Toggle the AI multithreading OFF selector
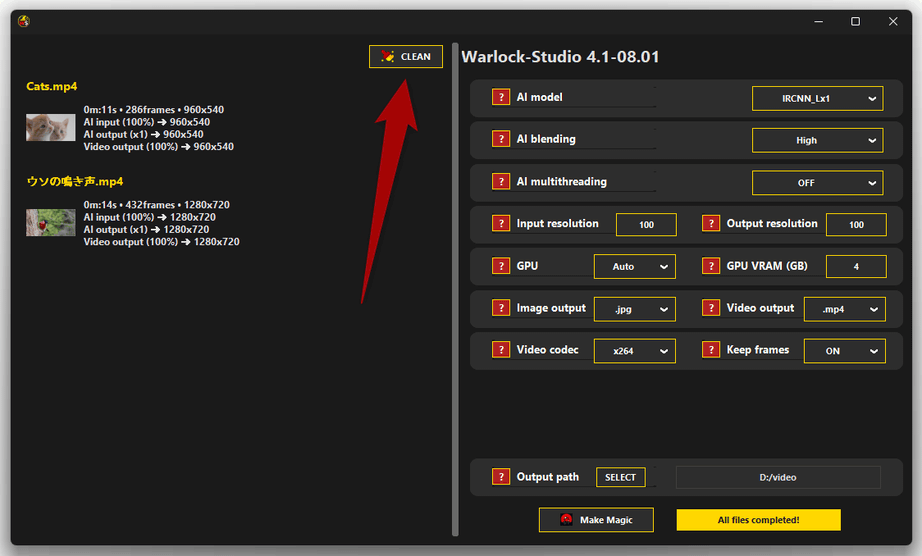The width and height of the screenshot is (922, 556). pyautogui.click(x=817, y=183)
